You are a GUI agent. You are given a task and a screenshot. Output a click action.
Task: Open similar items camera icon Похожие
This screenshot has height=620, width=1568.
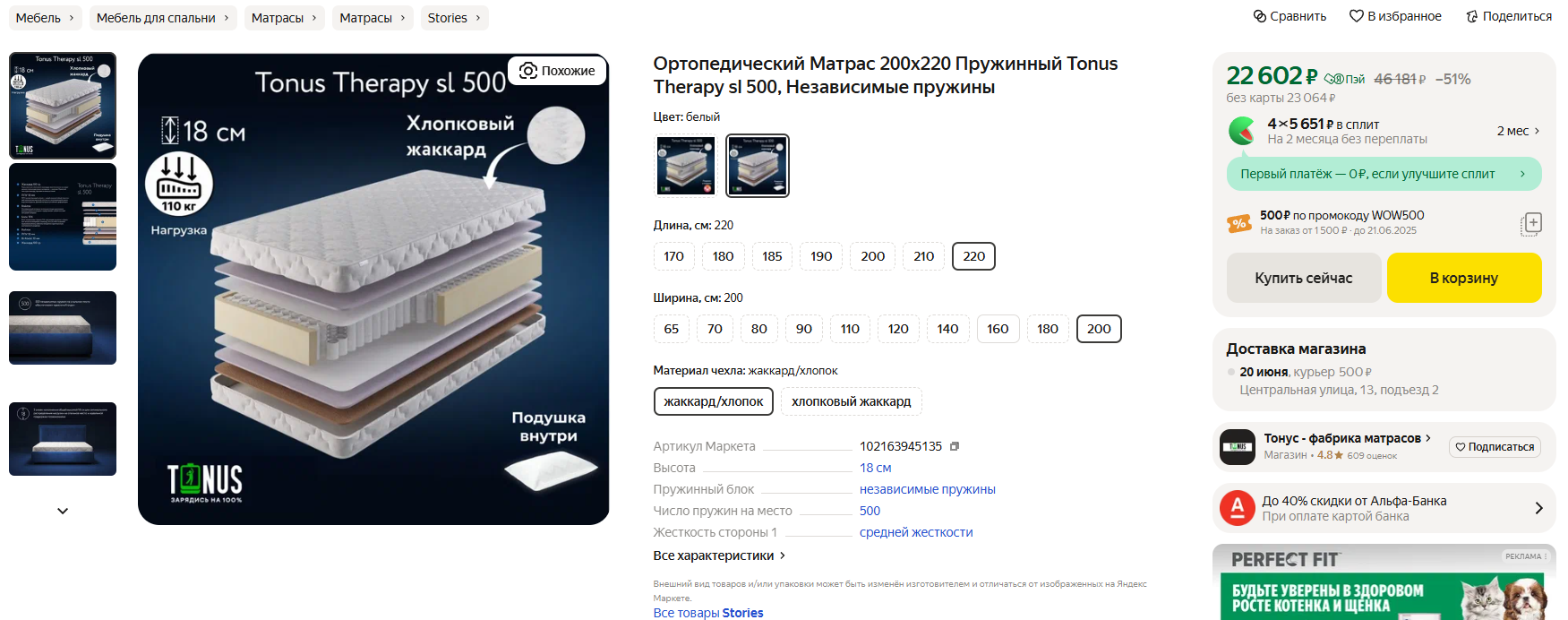(x=528, y=71)
